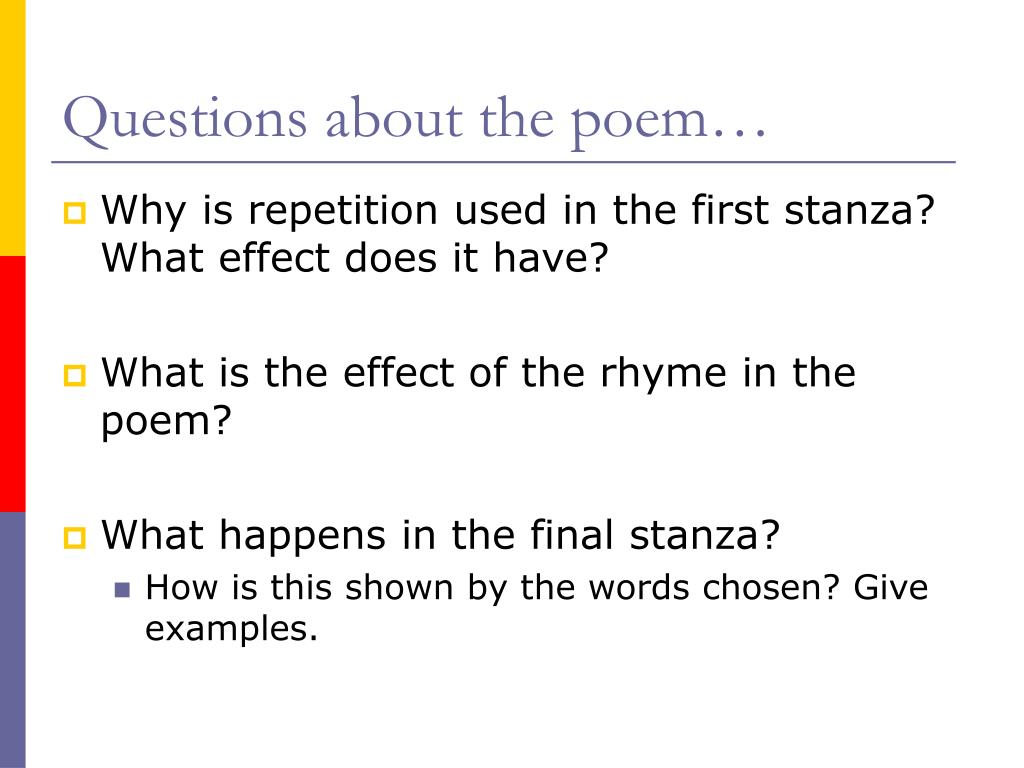The width and height of the screenshot is (1024, 768).
Task: Click the word 'examples.' at the end
Action: (231, 630)
